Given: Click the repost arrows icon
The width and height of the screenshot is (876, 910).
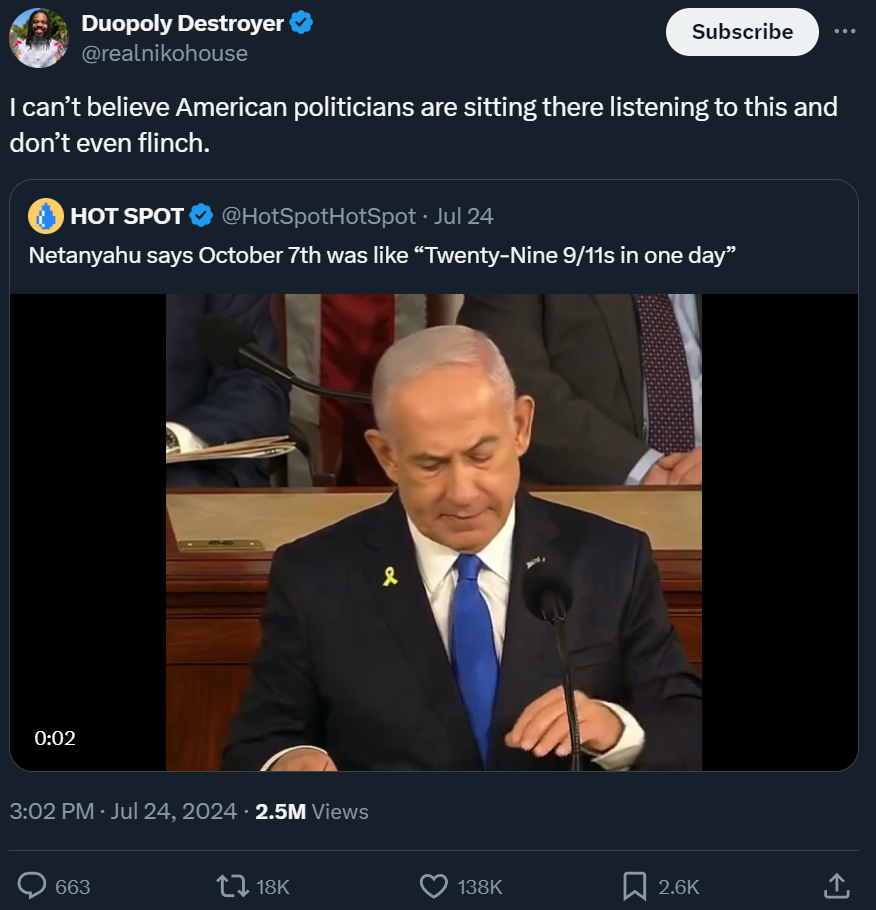Looking at the screenshot, I should 232,886.
